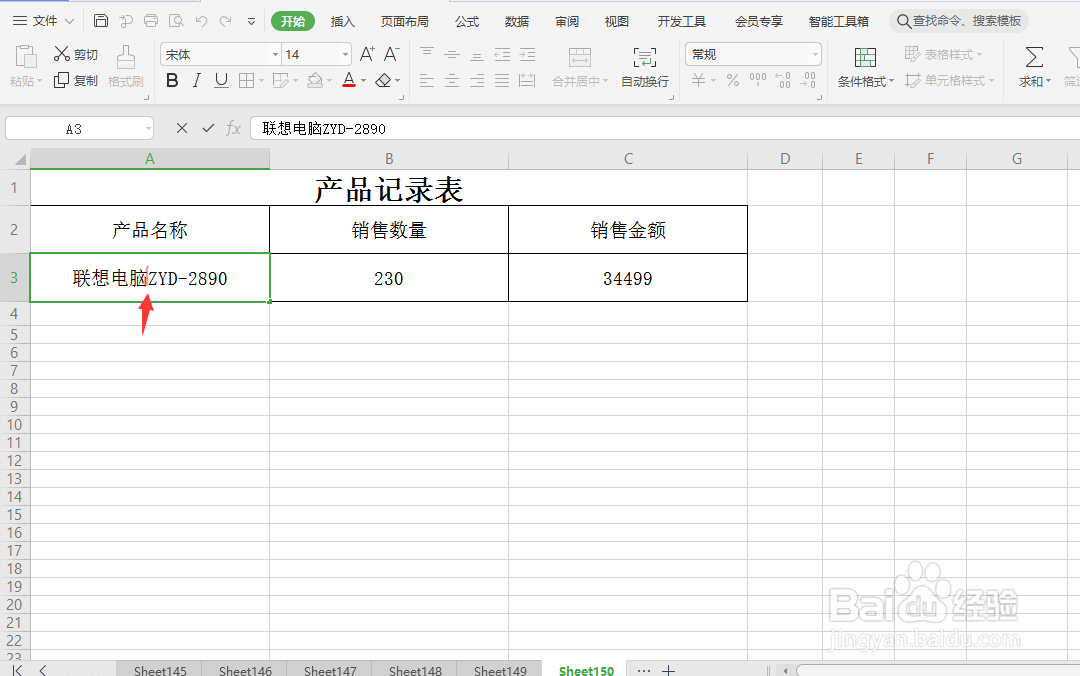Cut selection with scissors icon
Image resolution: width=1080 pixels, height=676 pixels.
click(76, 54)
